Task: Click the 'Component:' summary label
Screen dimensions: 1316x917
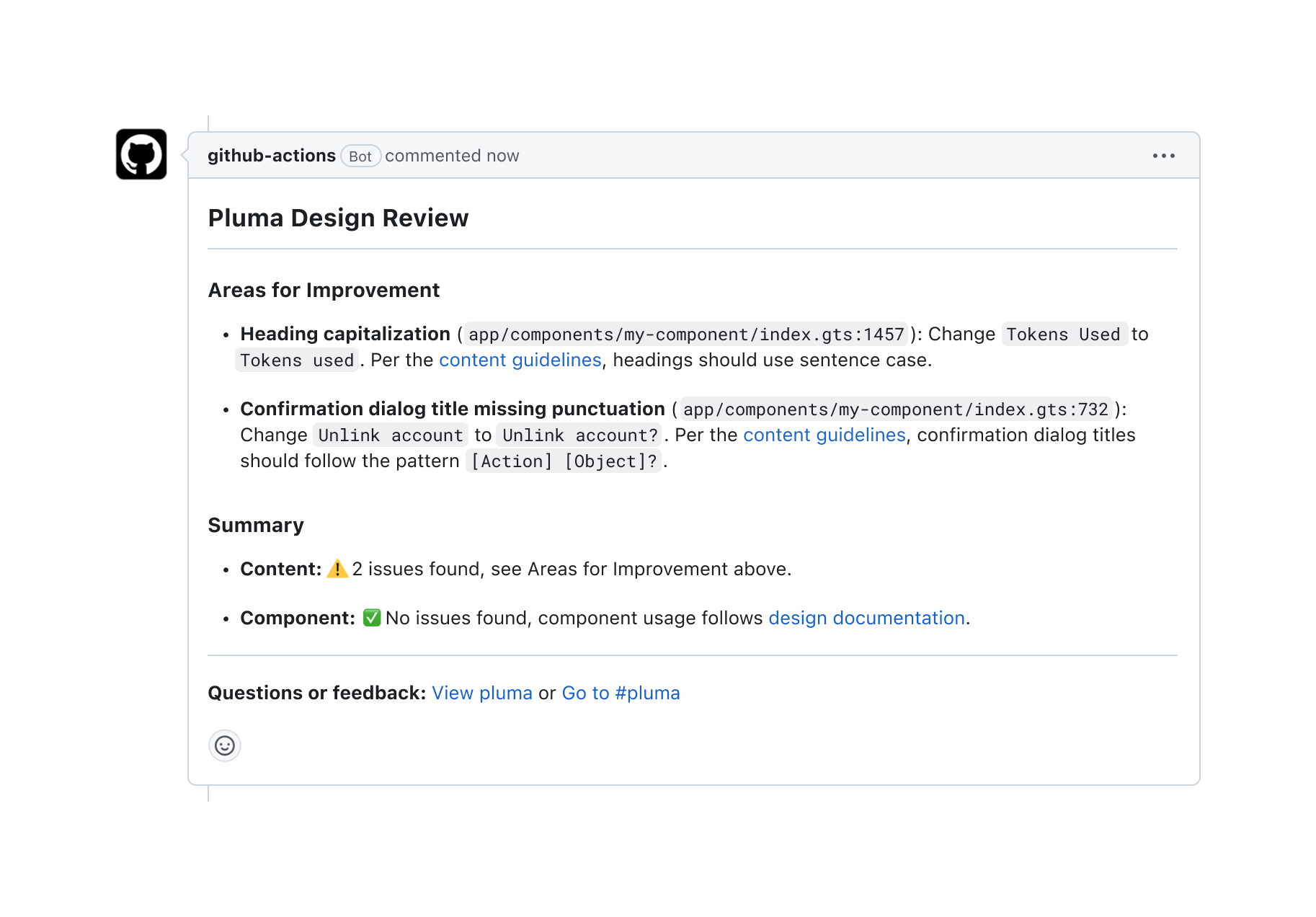Action: (x=298, y=618)
